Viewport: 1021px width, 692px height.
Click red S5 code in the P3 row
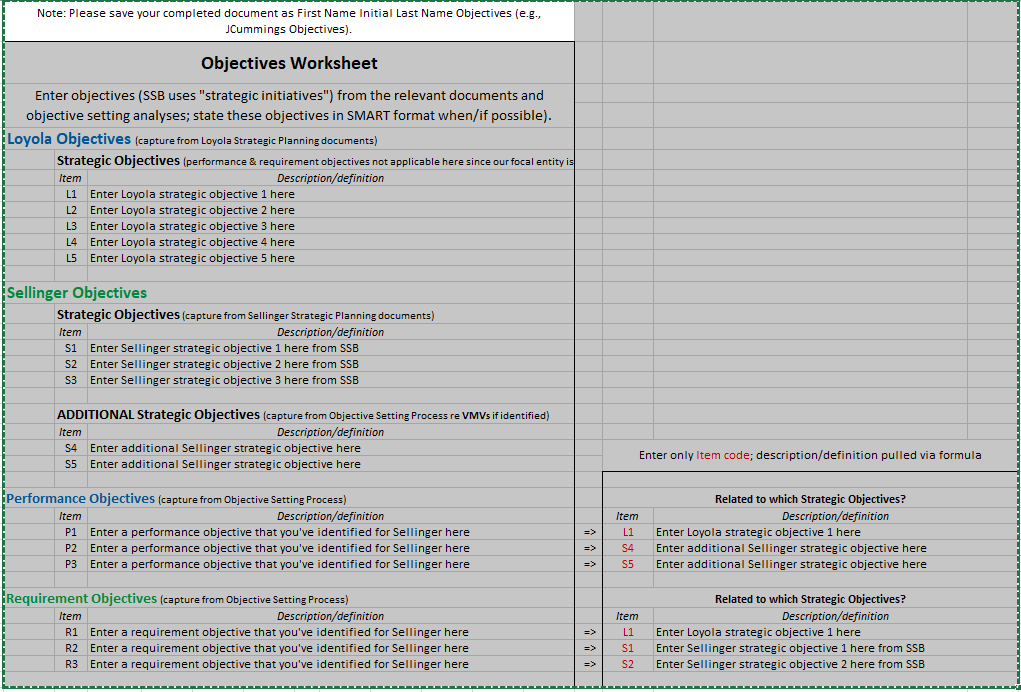pyautogui.click(x=628, y=564)
